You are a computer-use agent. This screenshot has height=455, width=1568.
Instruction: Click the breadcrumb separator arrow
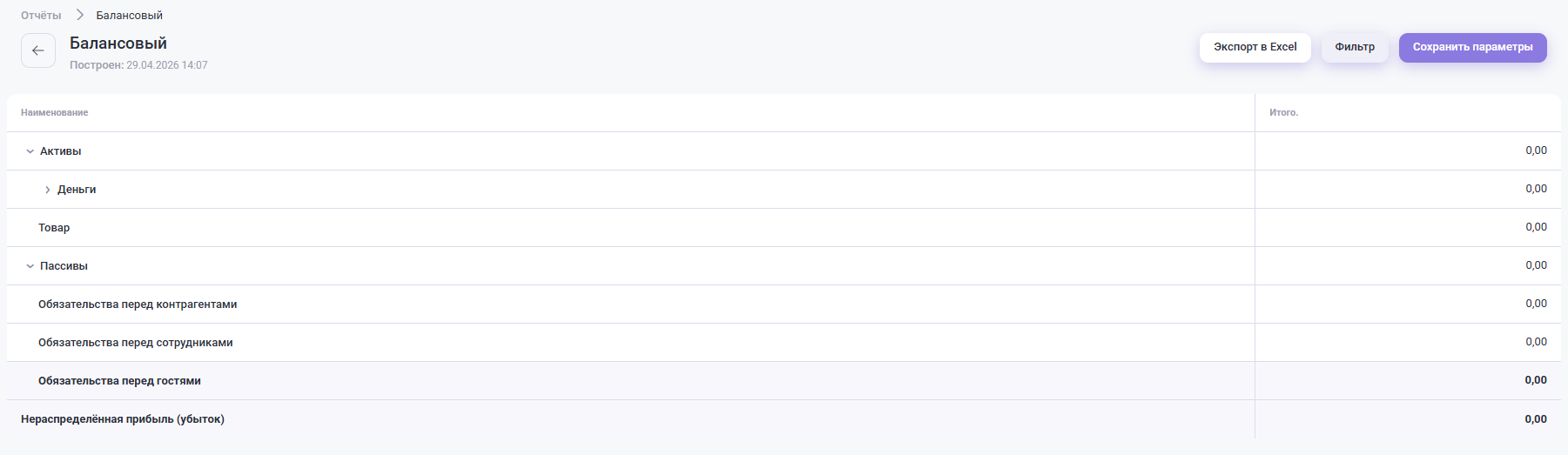pos(79,16)
